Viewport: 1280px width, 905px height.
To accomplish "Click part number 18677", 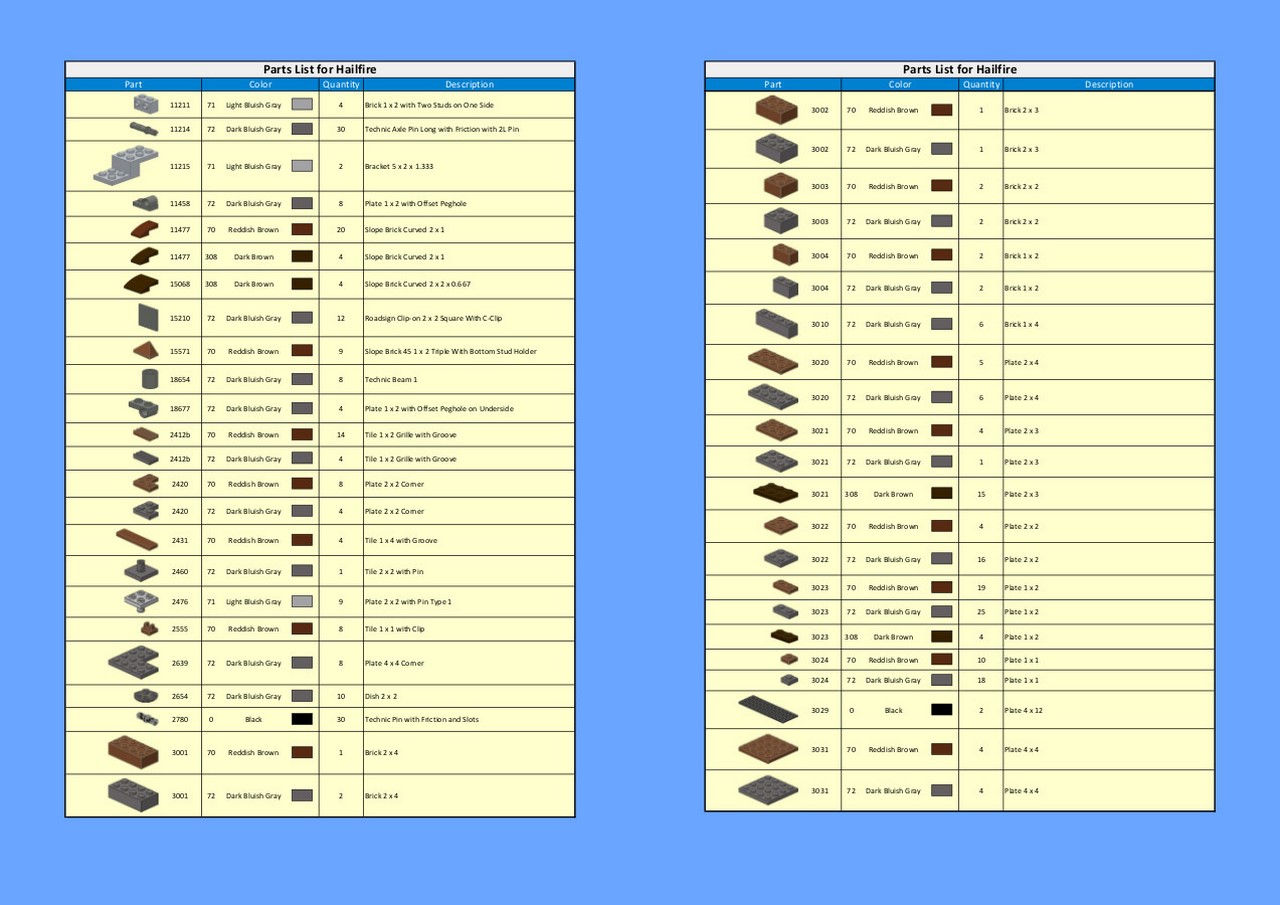I will 180,408.
